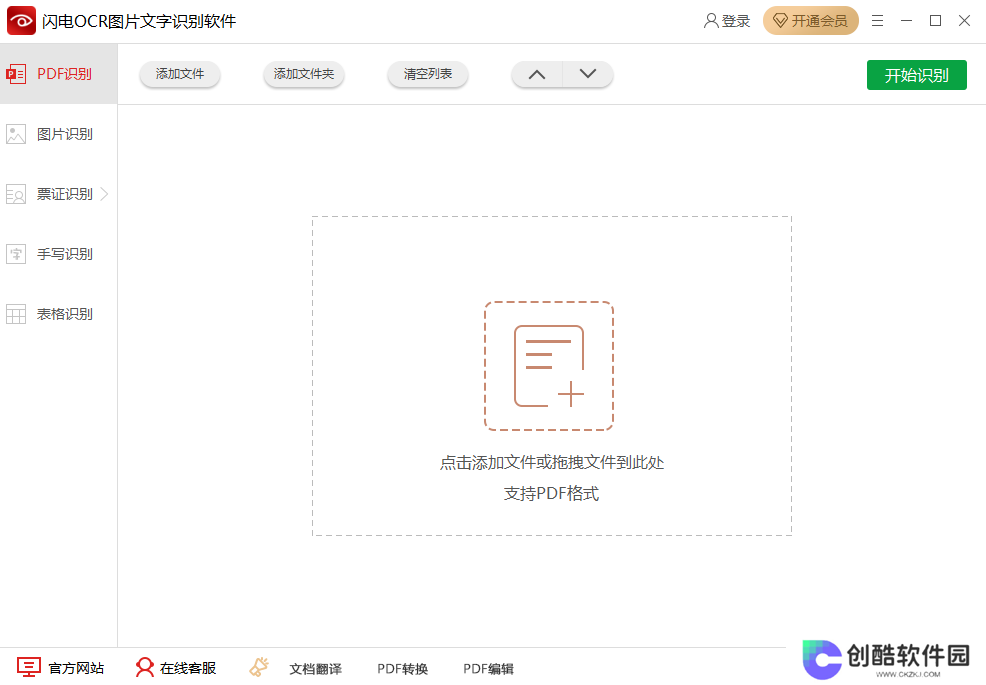Click the 登录 login text

(x=736, y=21)
